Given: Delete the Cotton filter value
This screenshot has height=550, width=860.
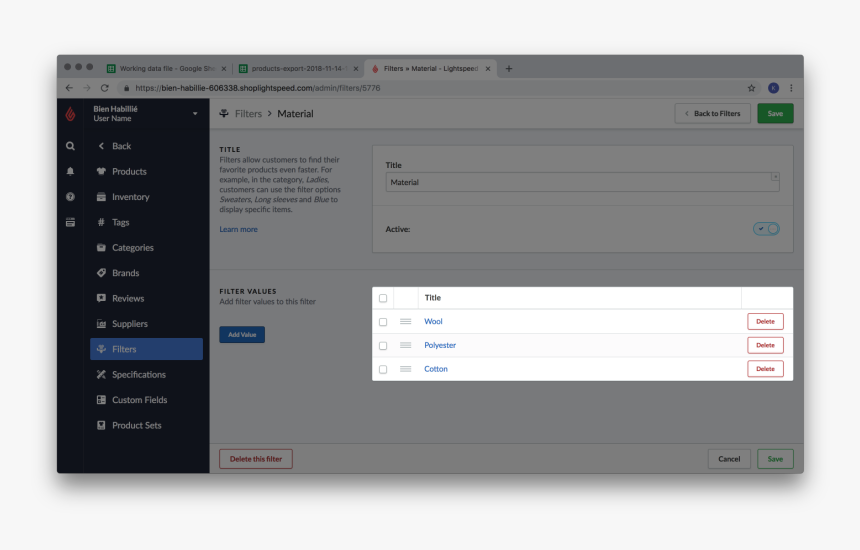Looking at the screenshot, I should (x=765, y=369).
